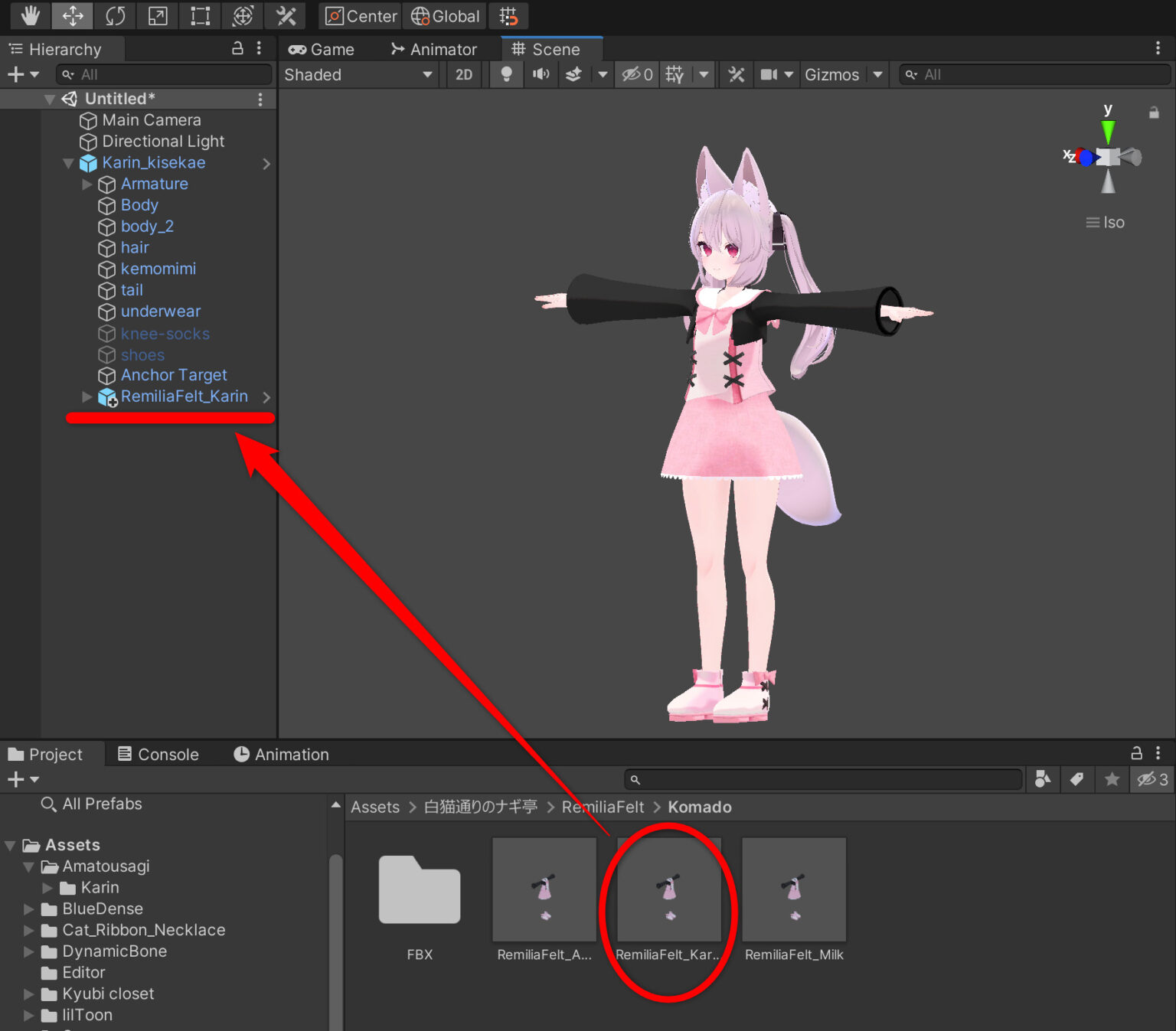Mute Scene view audio
1176x1031 pixels.
541,74
